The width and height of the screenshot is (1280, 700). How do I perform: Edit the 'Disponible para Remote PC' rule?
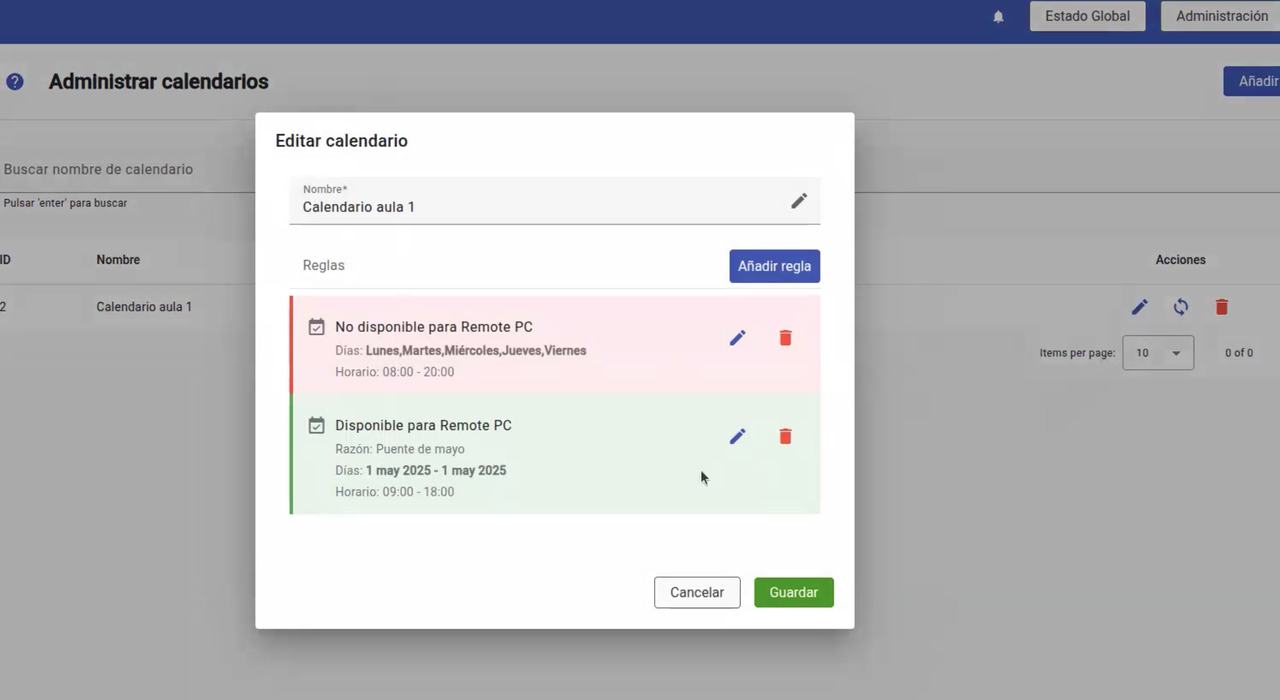pyautogui.click(x=737, y=436)
